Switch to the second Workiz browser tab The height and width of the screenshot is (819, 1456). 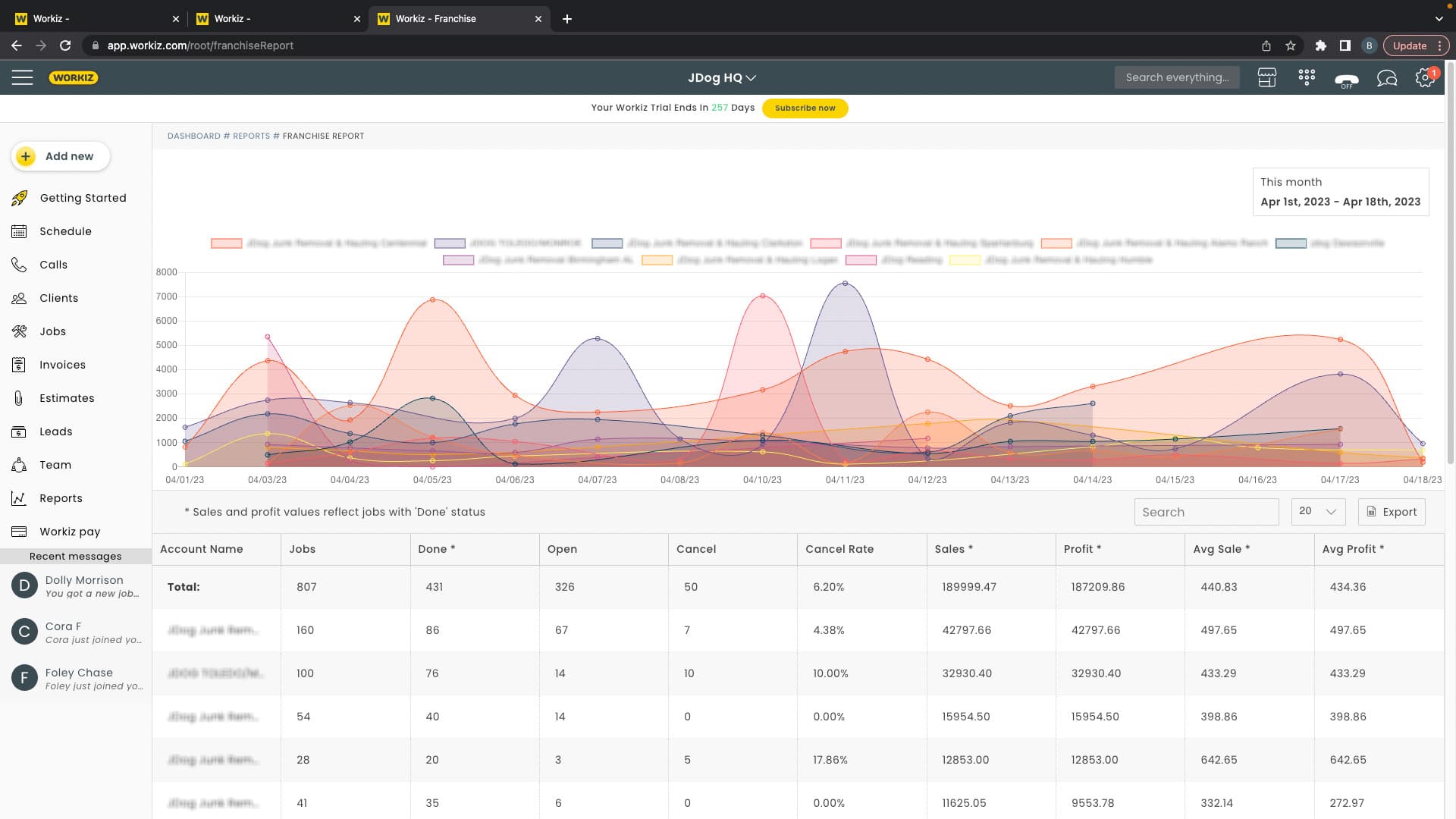[x=278, y=18]
